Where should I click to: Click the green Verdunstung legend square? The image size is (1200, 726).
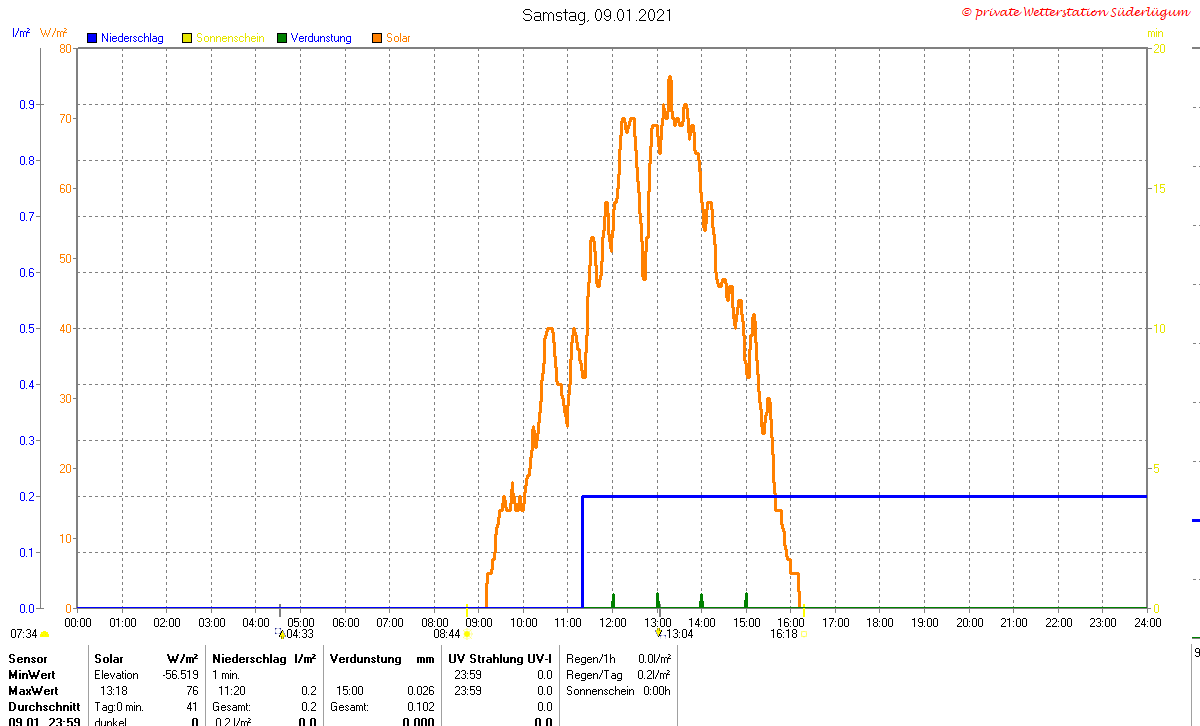point(282,38)
